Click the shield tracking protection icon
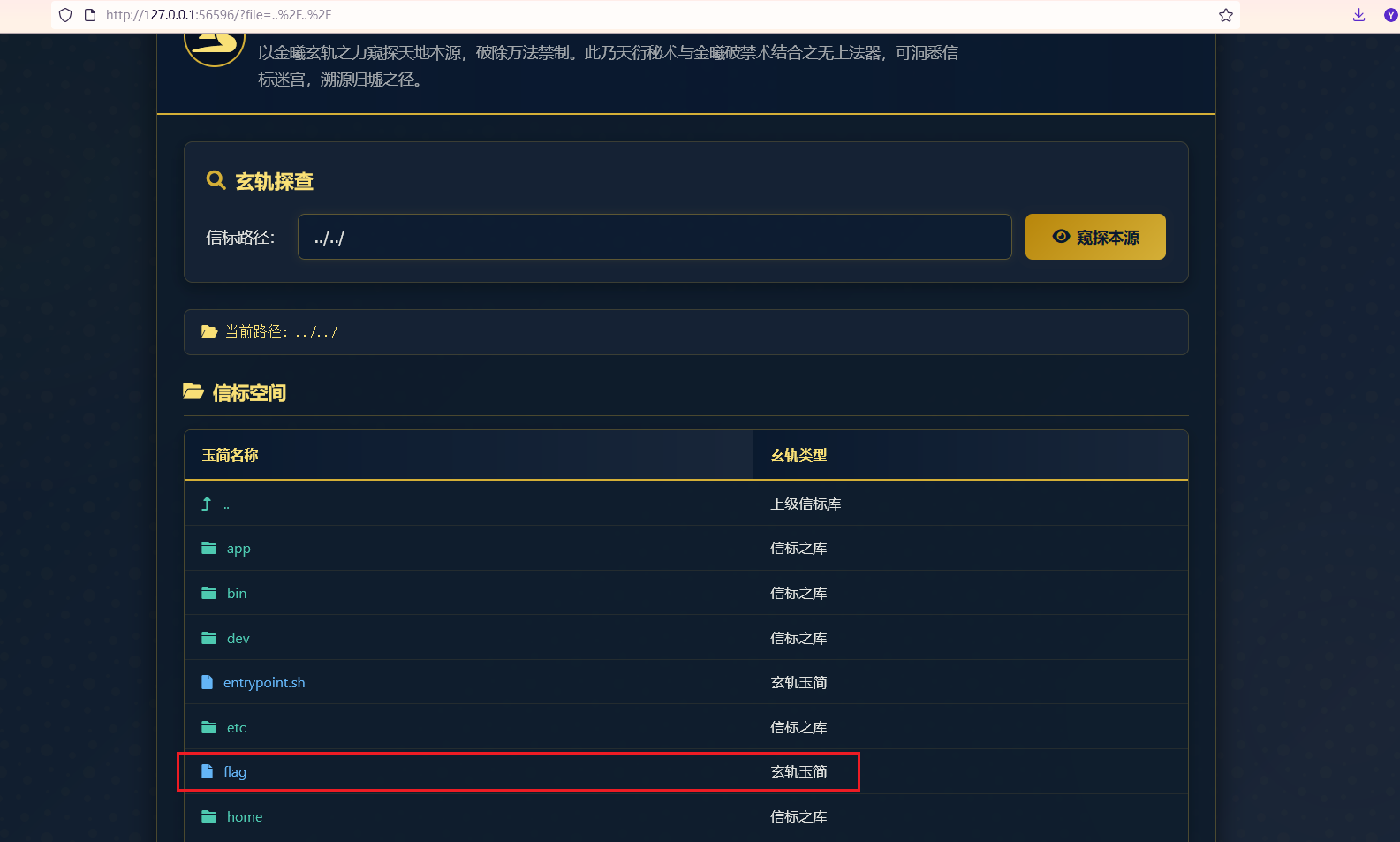The image size is (1400, 842). point(65,15)
